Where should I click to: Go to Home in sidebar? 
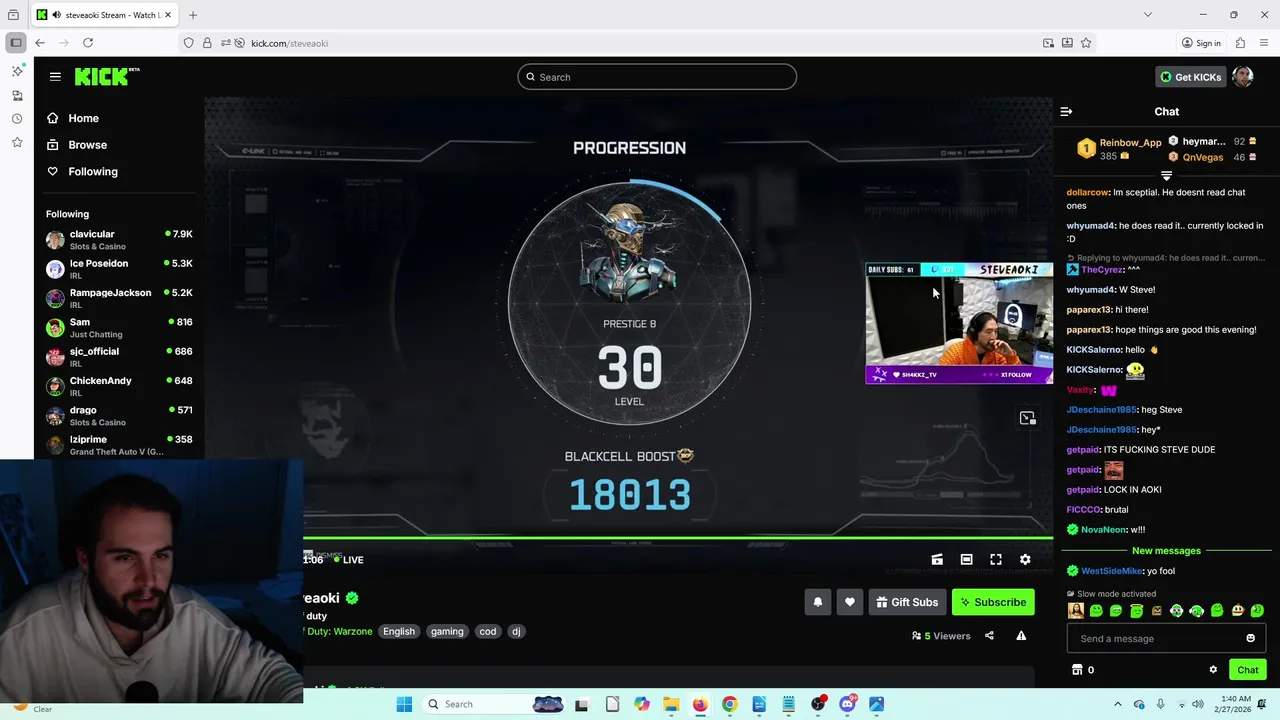pos(83,118)
